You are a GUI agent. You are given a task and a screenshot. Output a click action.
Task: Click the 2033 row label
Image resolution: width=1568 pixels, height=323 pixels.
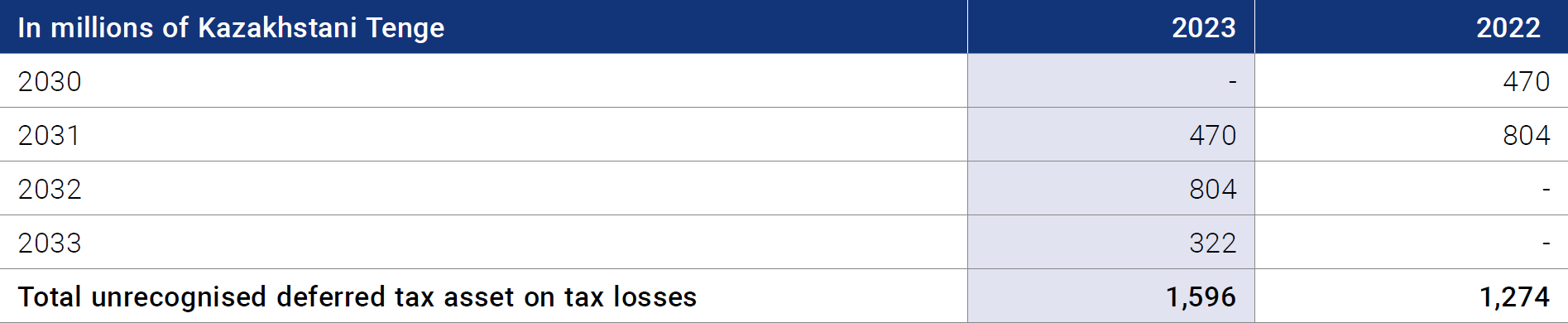point(50,243)
